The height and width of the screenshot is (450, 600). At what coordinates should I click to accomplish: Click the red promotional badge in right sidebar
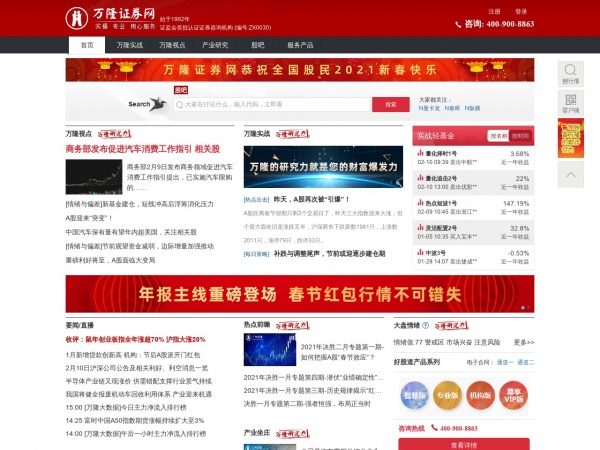pos(571,138)
